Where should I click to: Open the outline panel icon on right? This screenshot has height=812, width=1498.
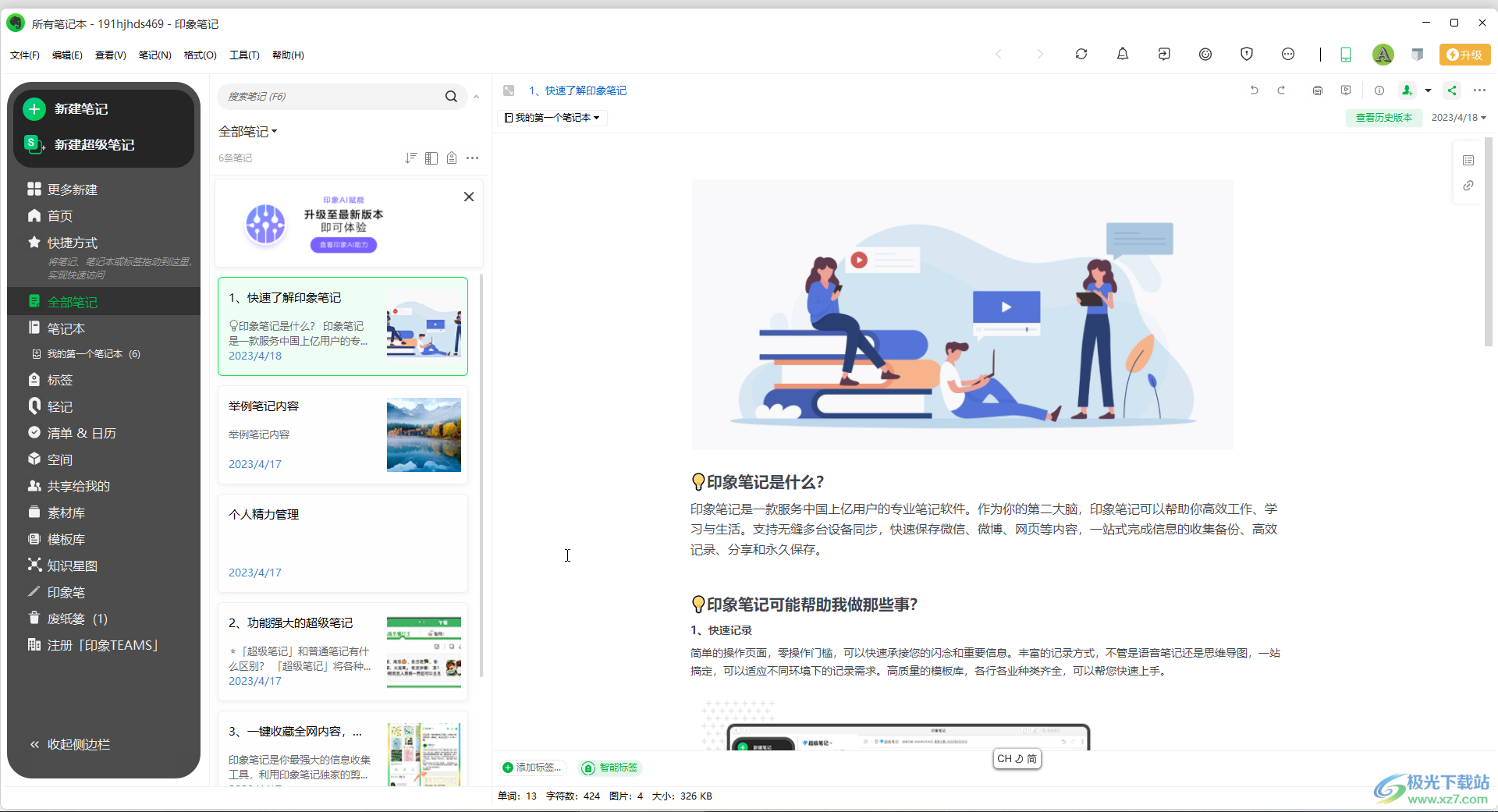click(x=1468, y=160)
